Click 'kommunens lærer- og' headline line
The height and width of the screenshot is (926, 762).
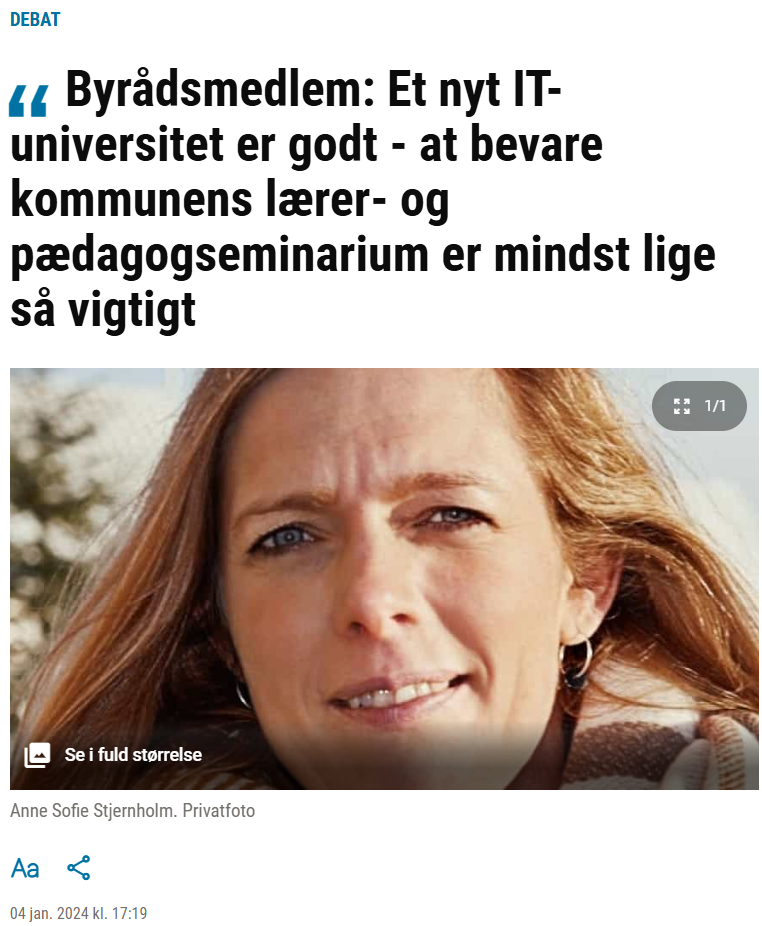(230, 201)
